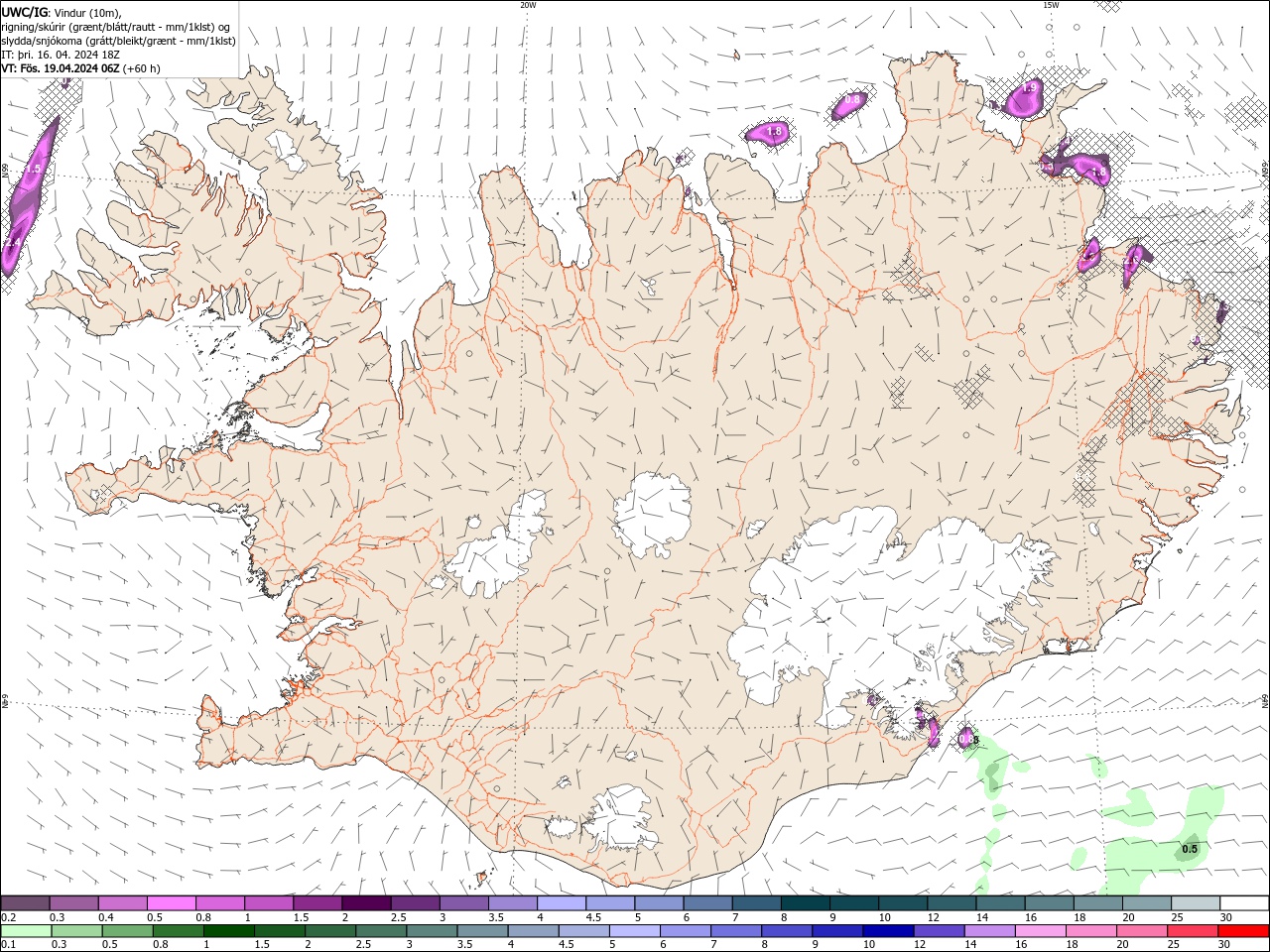Image resolution: width=1270 pixels, height=952 pixels.
Task: Click the 5 swatch in the rain legend
Action: (x=634, y=931)
